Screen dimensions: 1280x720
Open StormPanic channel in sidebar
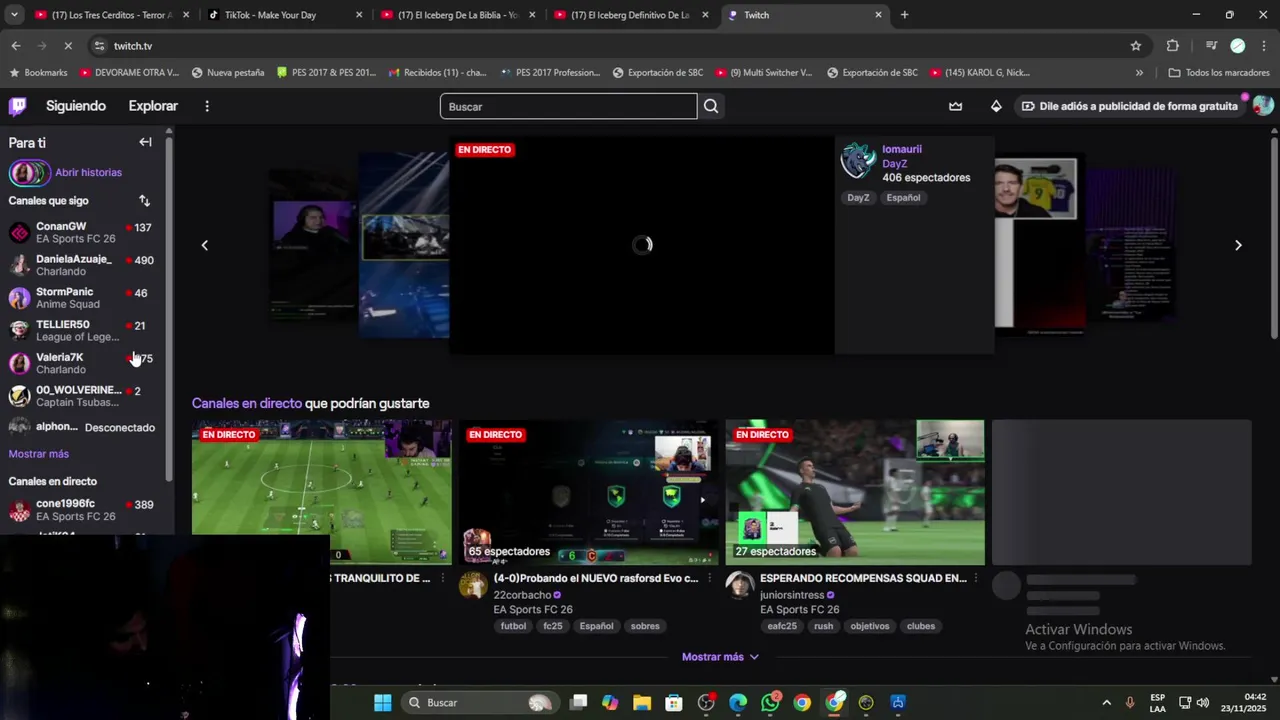point(81,298)
